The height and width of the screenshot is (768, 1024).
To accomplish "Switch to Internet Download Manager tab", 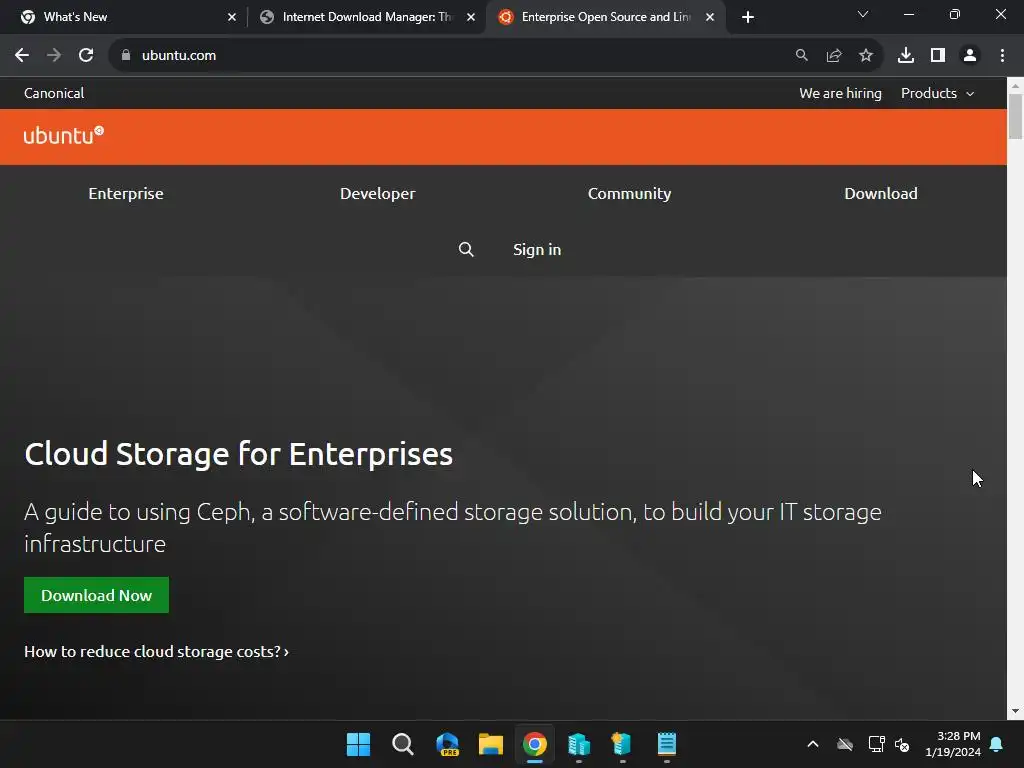I will pos(366,17).
